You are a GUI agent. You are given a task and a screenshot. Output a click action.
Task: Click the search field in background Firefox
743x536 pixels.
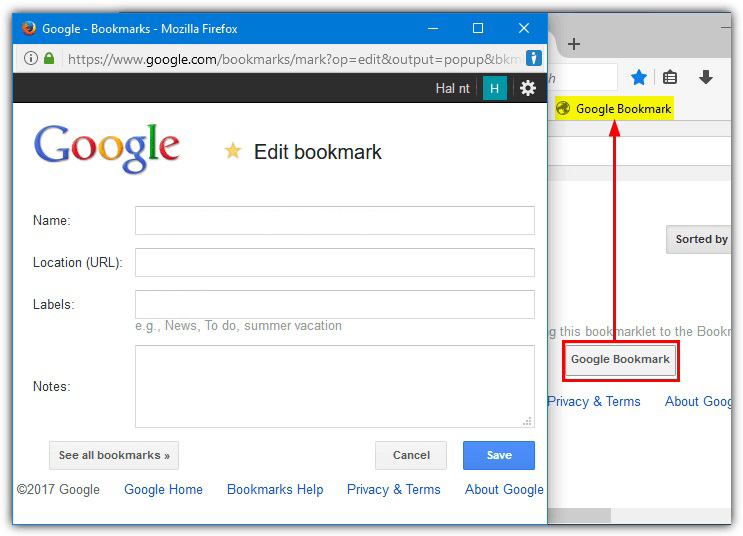point(582,77)
